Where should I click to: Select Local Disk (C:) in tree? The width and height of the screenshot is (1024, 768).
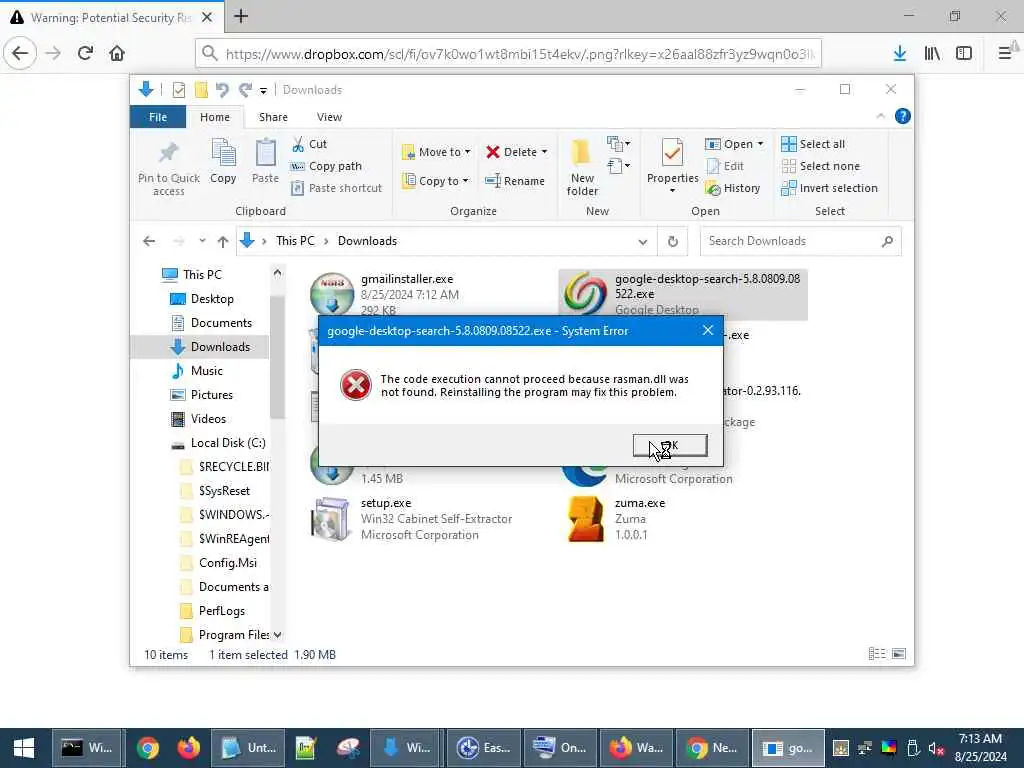pos(227,443)
